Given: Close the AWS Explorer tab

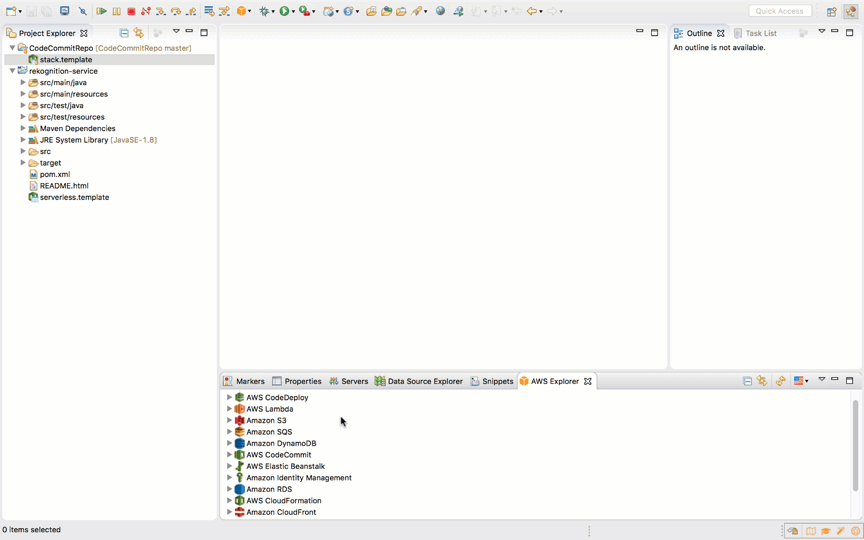Looking at the screenshot, I should click(x=588, y=381).
